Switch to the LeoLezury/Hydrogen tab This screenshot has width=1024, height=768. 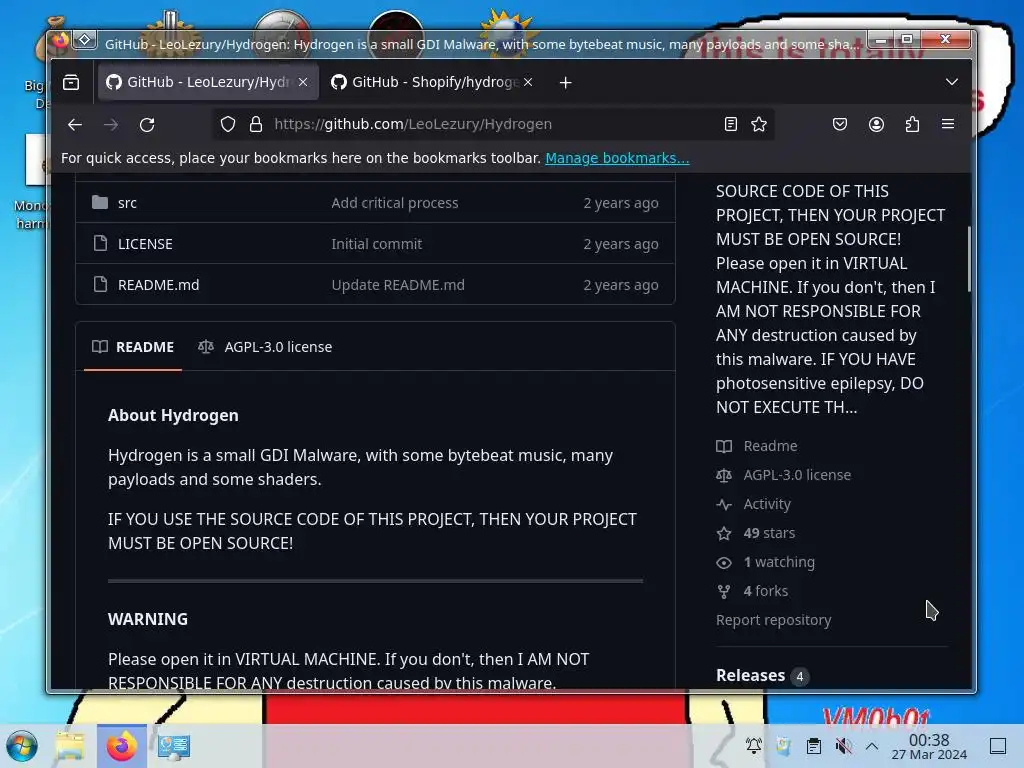(x=208, y=82)
